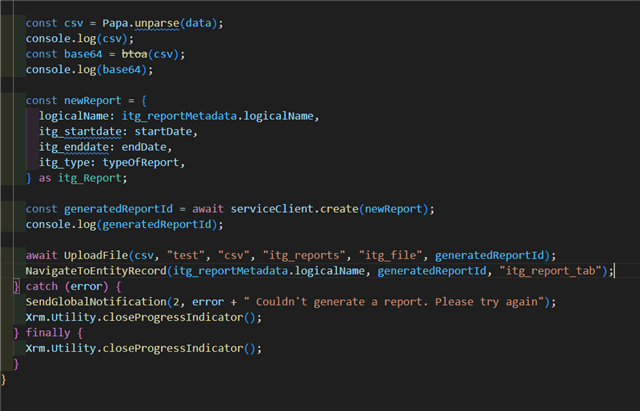
Task: Click the itg_startdate property name
Action: pyautogui.click(x=80, y=131)
